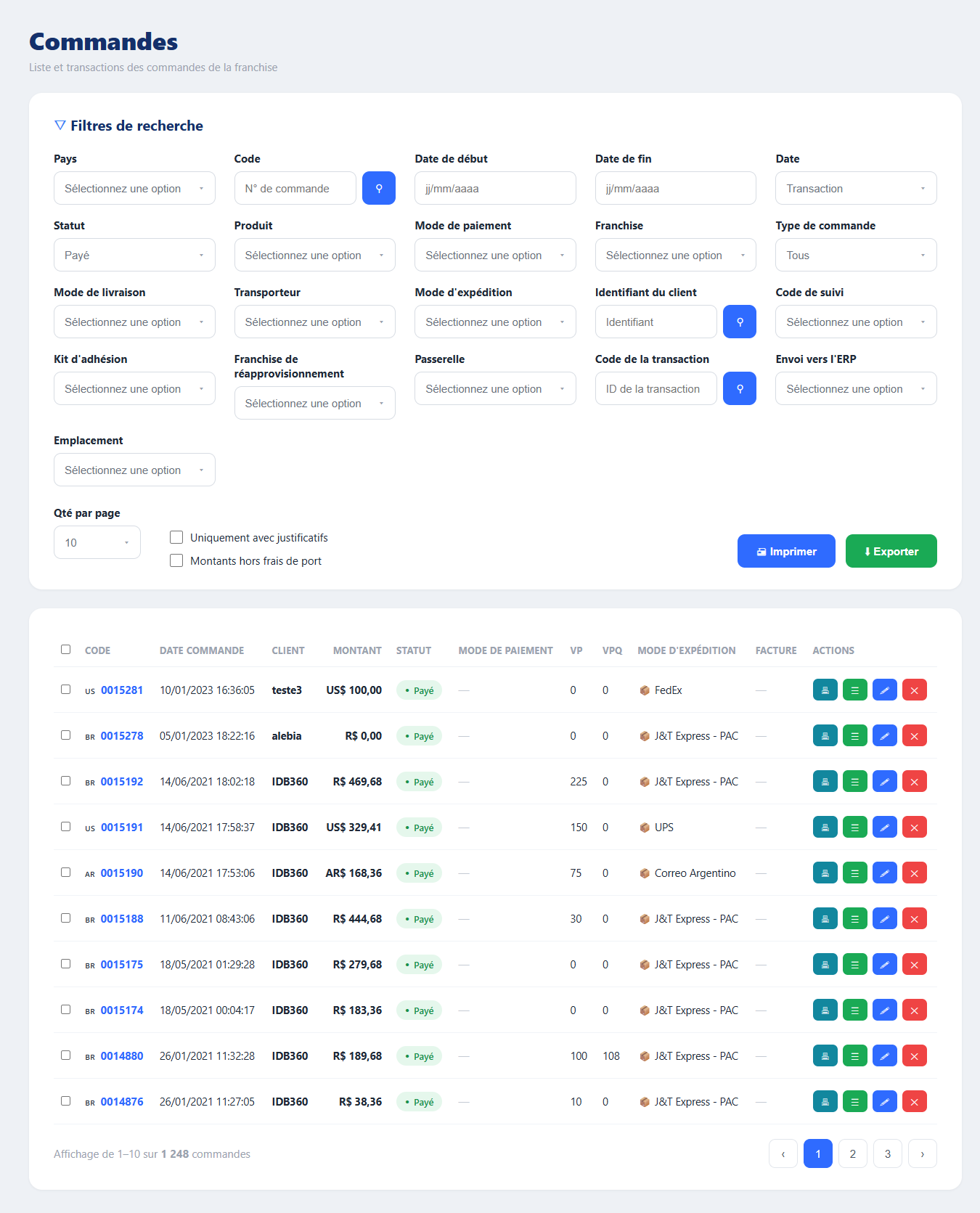
Task: Edit order 0015278 with pencil icon
Action: (884, 736)
